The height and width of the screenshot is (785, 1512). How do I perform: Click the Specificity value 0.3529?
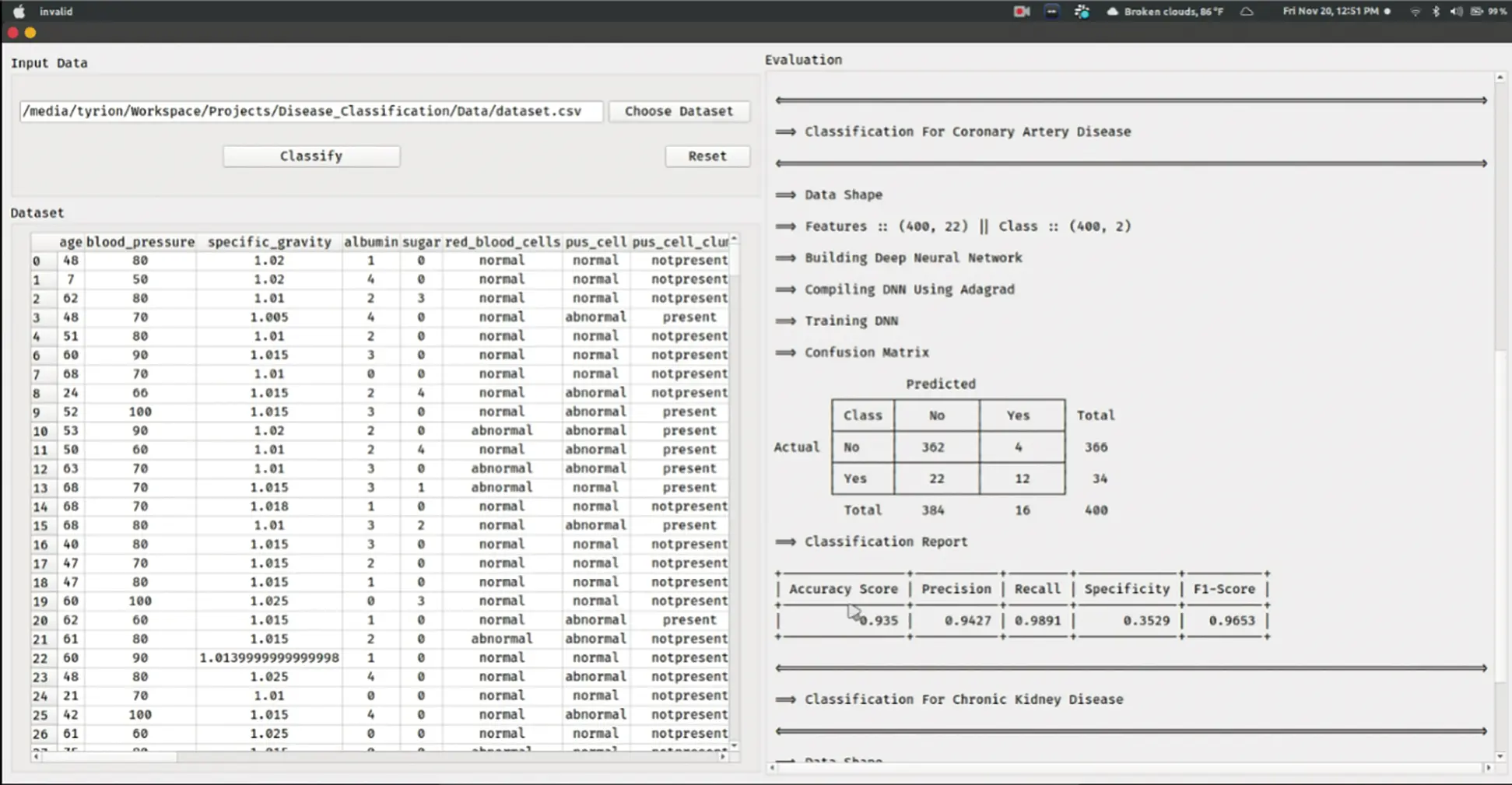[1146, 621]
